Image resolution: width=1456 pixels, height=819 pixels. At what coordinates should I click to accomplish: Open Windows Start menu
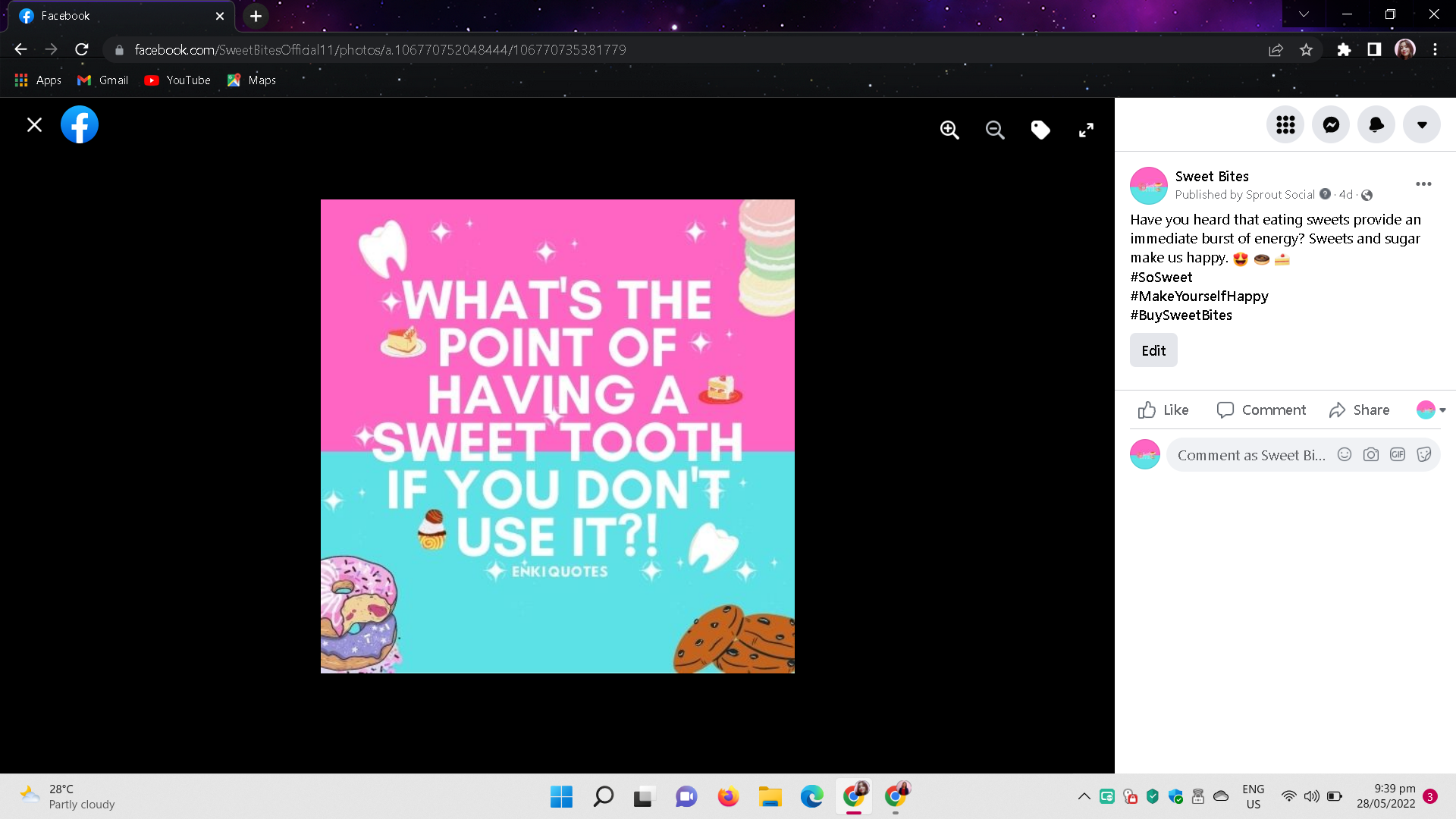[561, 797]
